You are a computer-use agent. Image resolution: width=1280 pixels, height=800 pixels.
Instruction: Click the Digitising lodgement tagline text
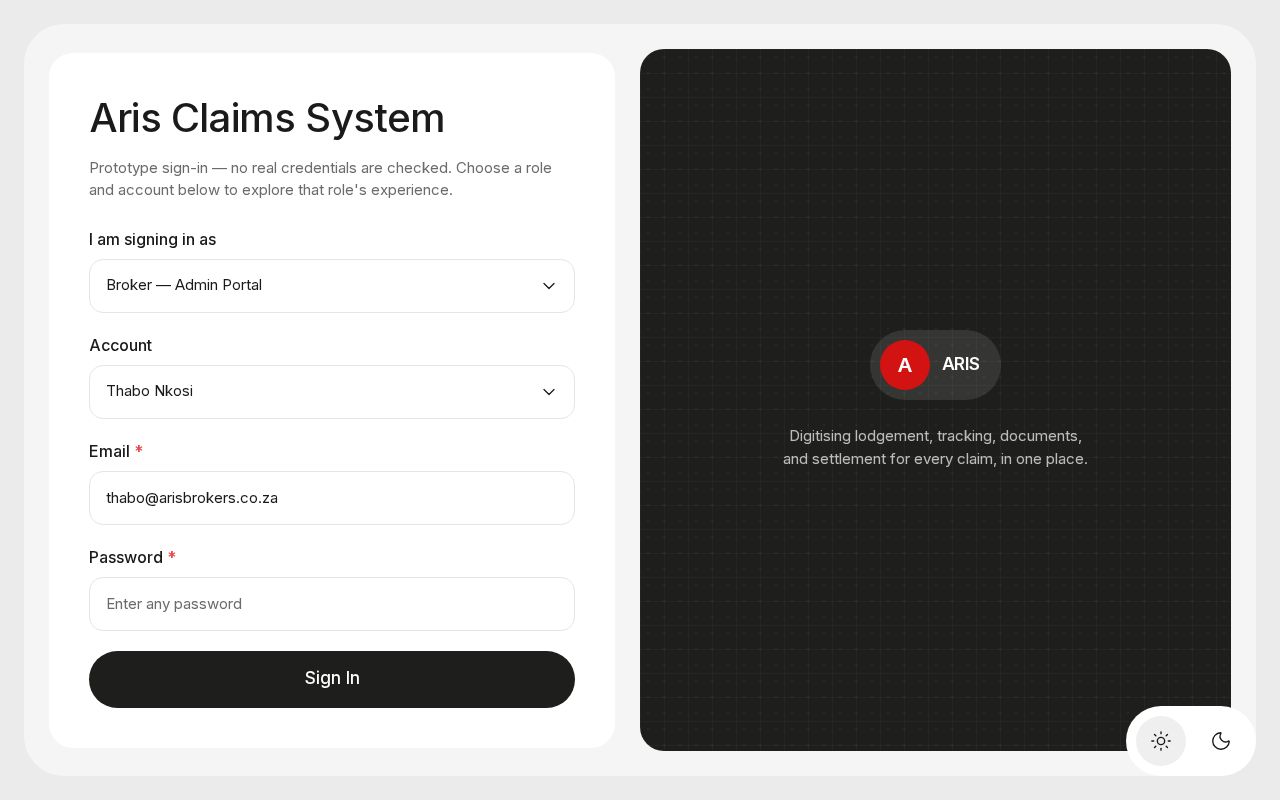[x=935, y=447]
